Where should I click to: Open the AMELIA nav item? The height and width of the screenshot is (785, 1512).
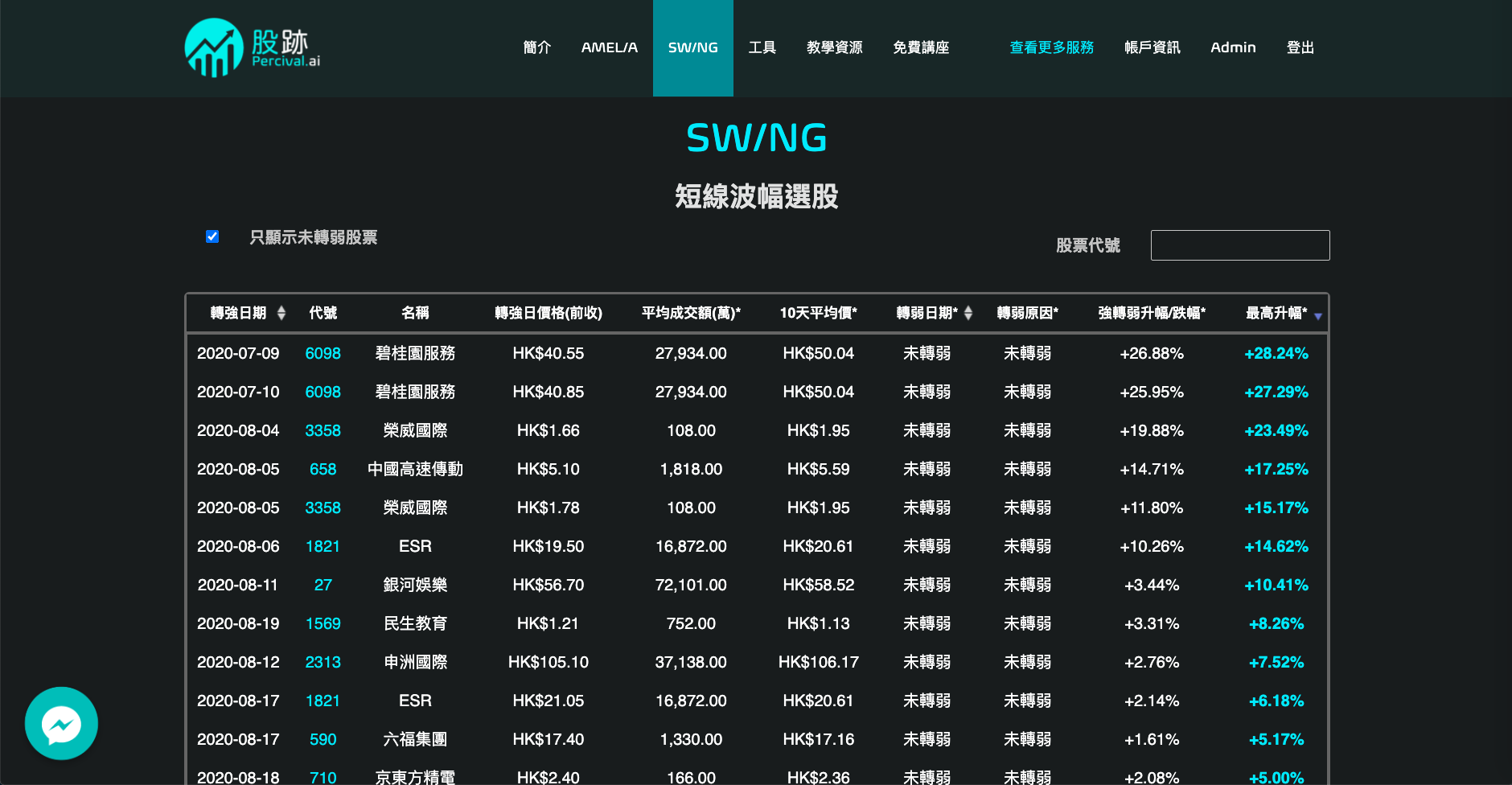(x=610, y=47)
